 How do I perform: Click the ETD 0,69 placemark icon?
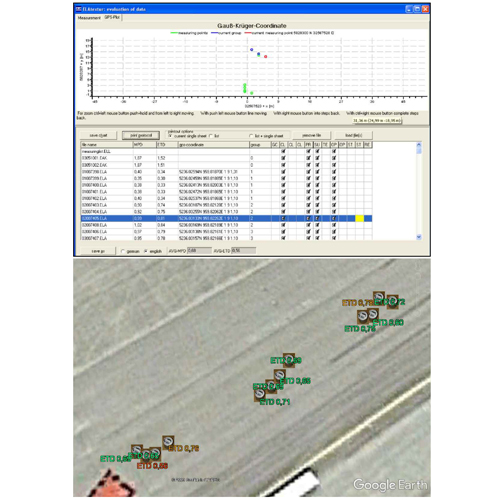289,360
